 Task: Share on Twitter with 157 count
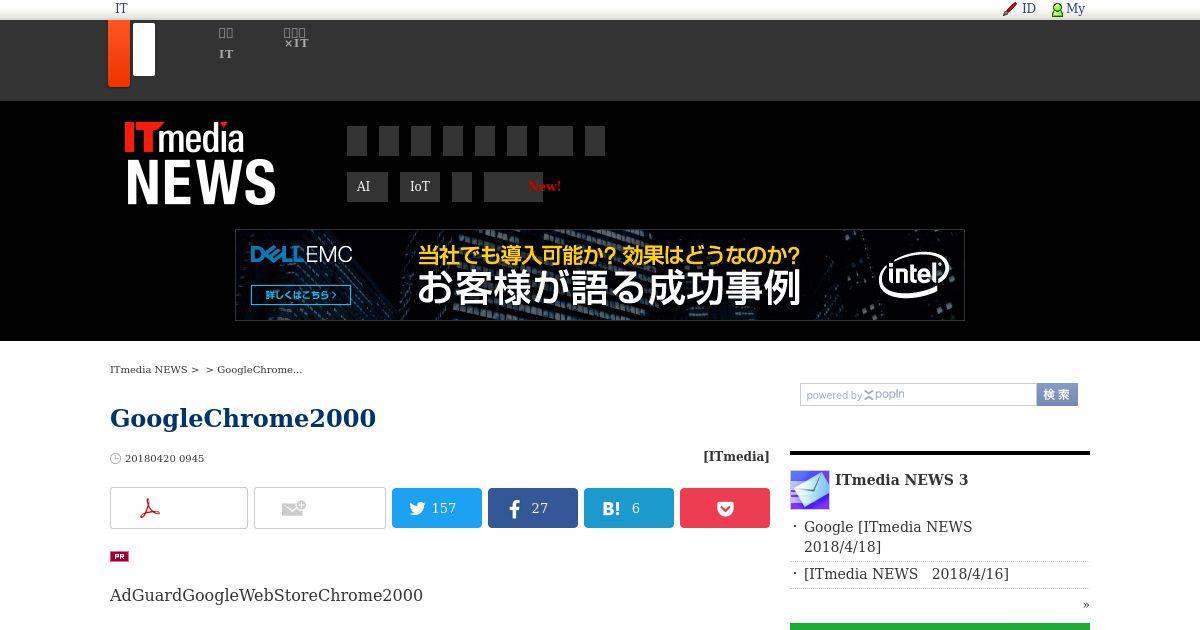(x=437, y=508)
